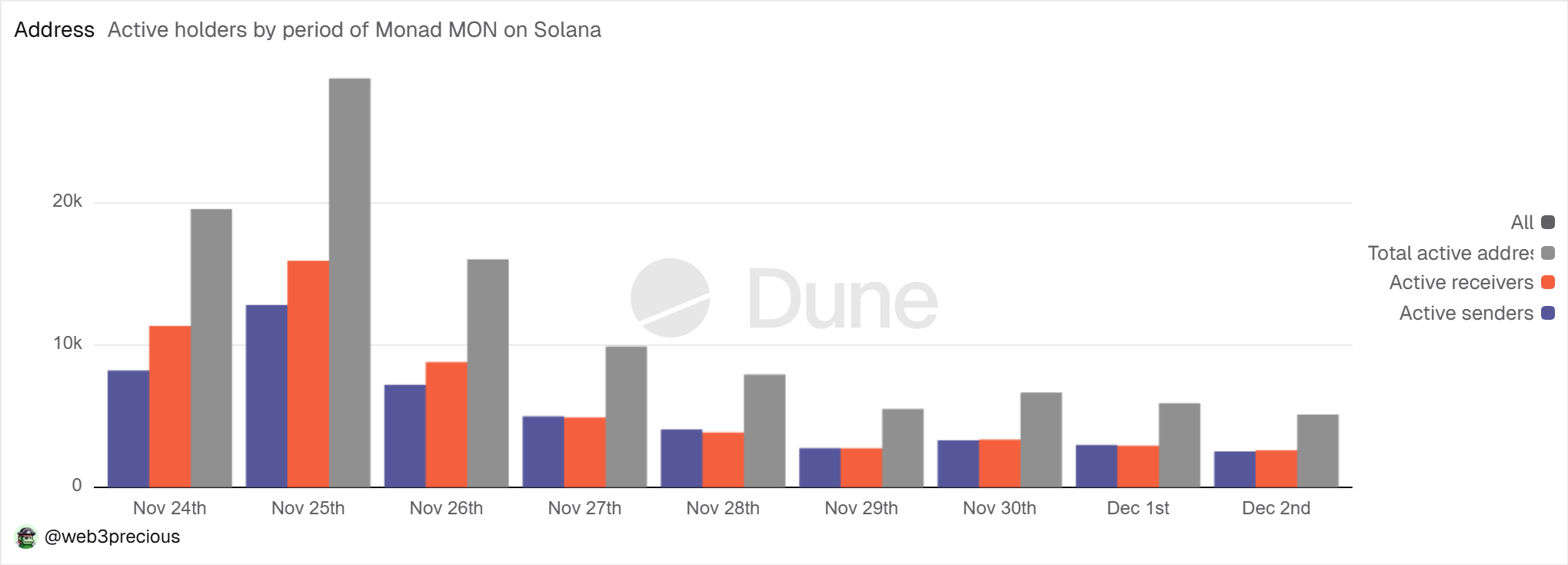Image resolution: width=1568 pixels, height=565 pixels.
Task: Click the purple Active senders swatch
Action: (1549, 314)
